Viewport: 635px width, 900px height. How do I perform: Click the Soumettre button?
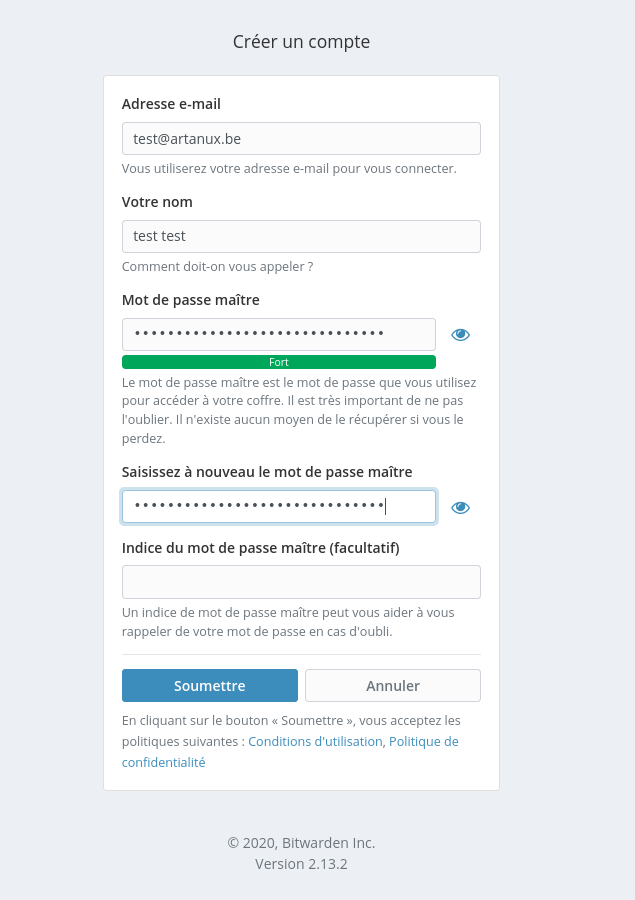coord(210,686)
